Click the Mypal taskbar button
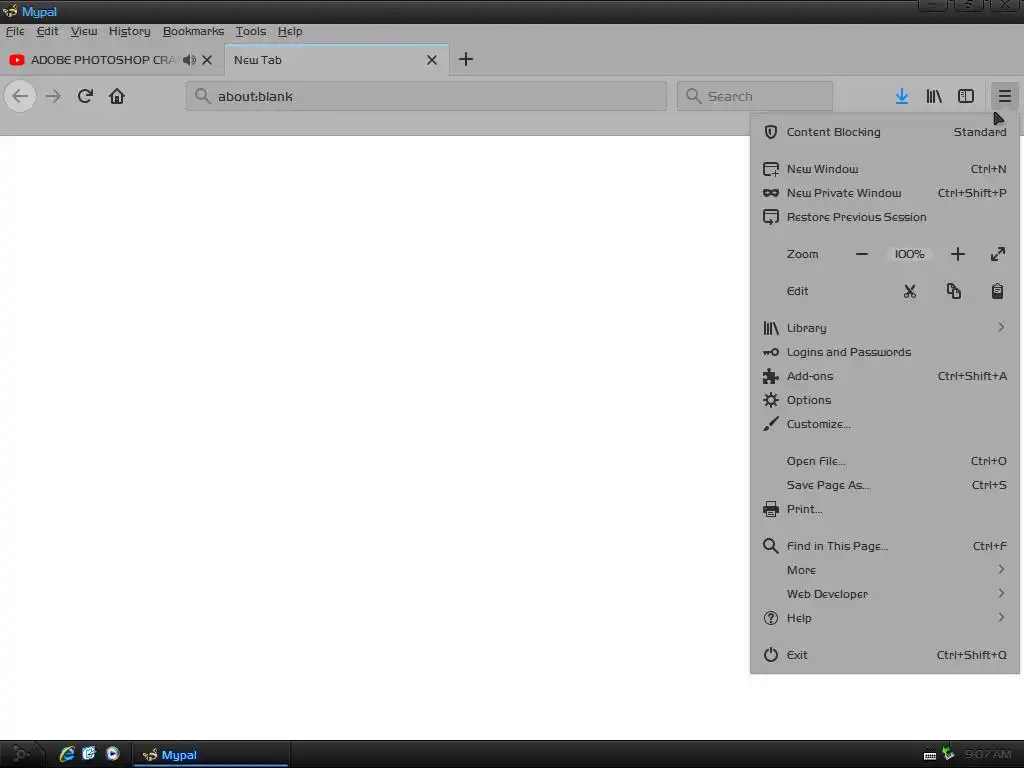The image size is (1024, 768). (x=211, y=755)
